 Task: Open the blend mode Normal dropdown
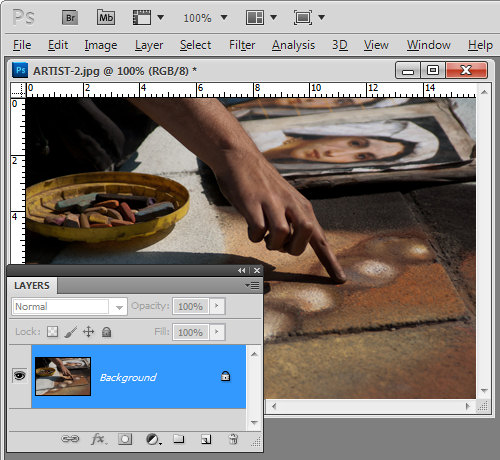point(70,306)
